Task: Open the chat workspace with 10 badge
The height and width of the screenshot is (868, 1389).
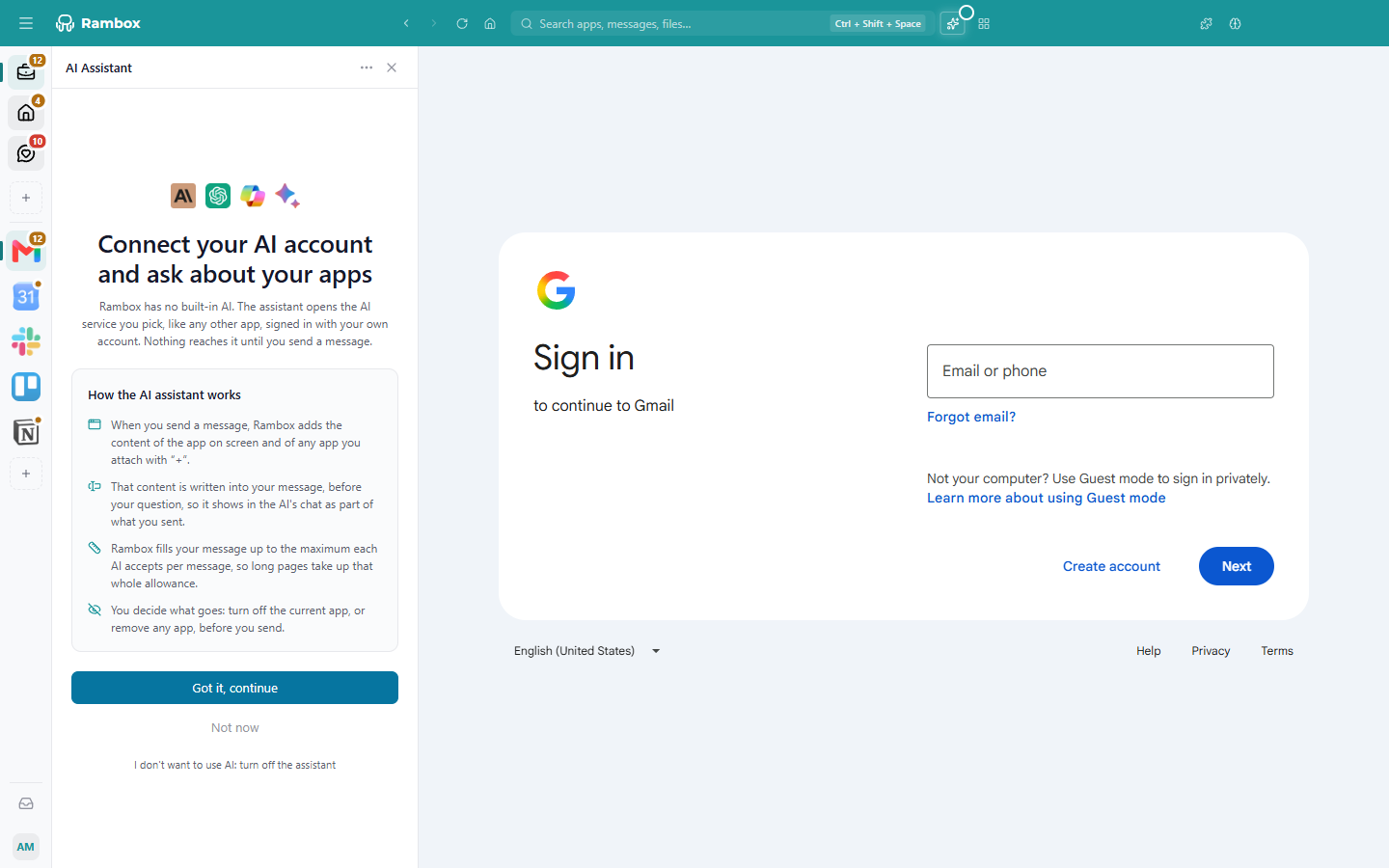Action: click(26, 153)
